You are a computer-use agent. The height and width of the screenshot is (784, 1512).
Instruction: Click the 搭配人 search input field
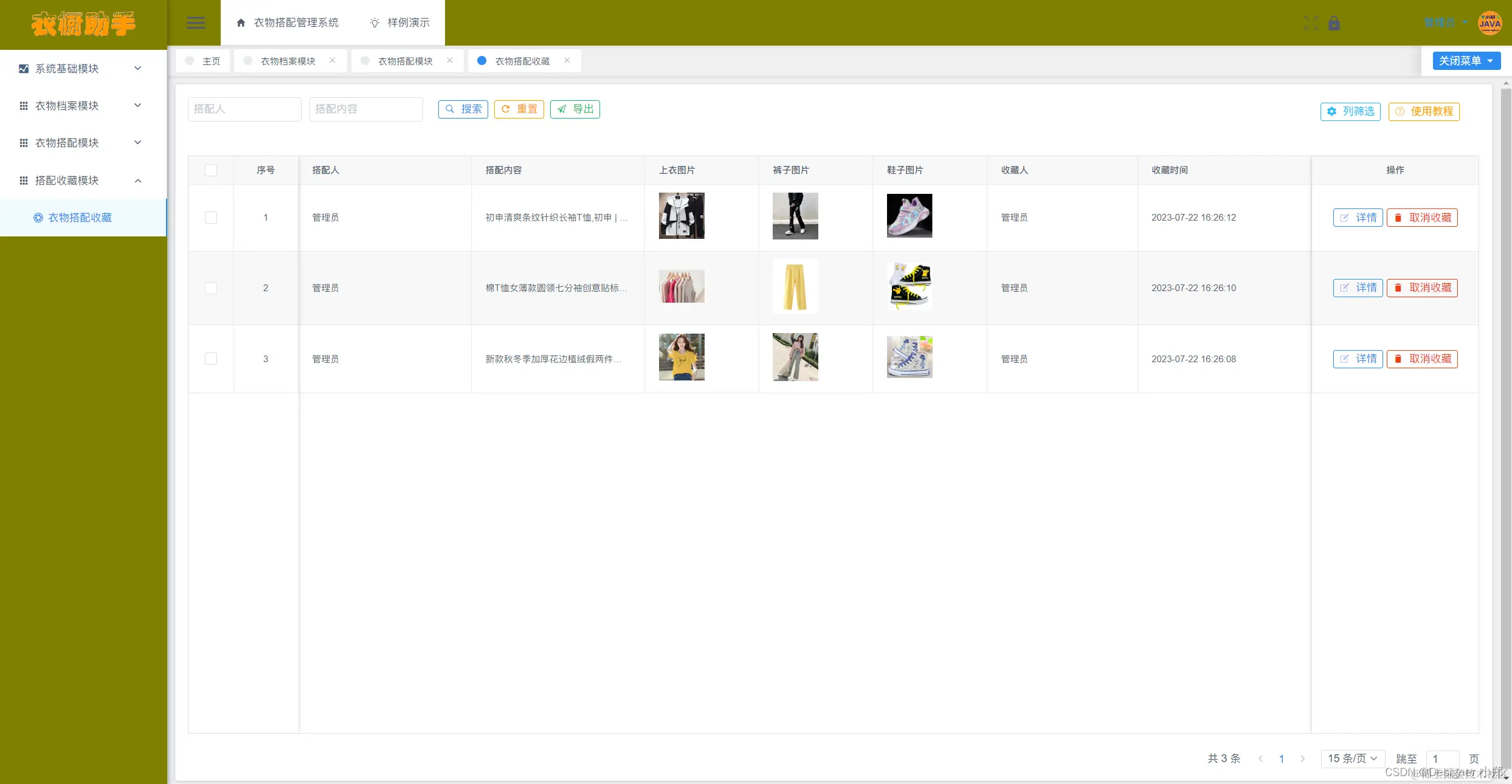pos(244,109)
